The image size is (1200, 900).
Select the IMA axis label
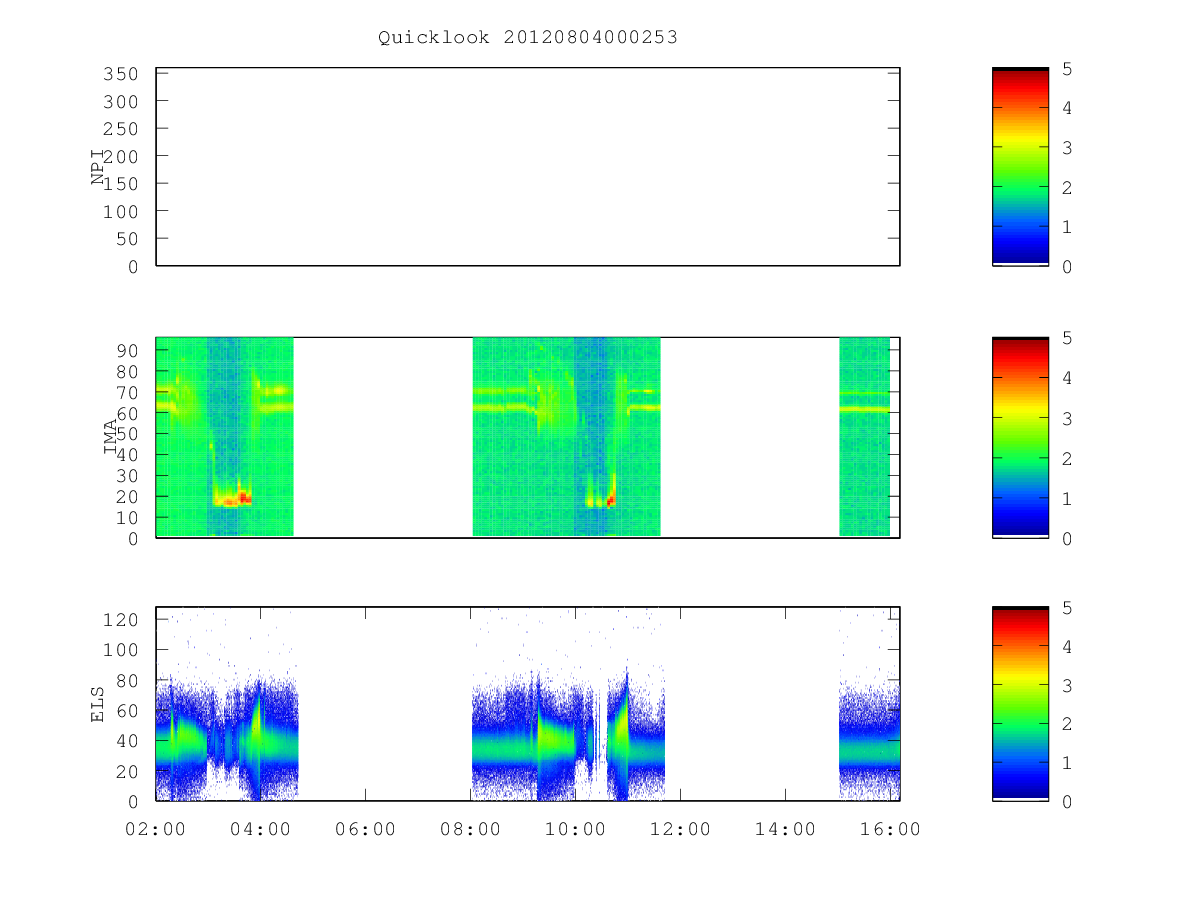(x=110, y=437)
